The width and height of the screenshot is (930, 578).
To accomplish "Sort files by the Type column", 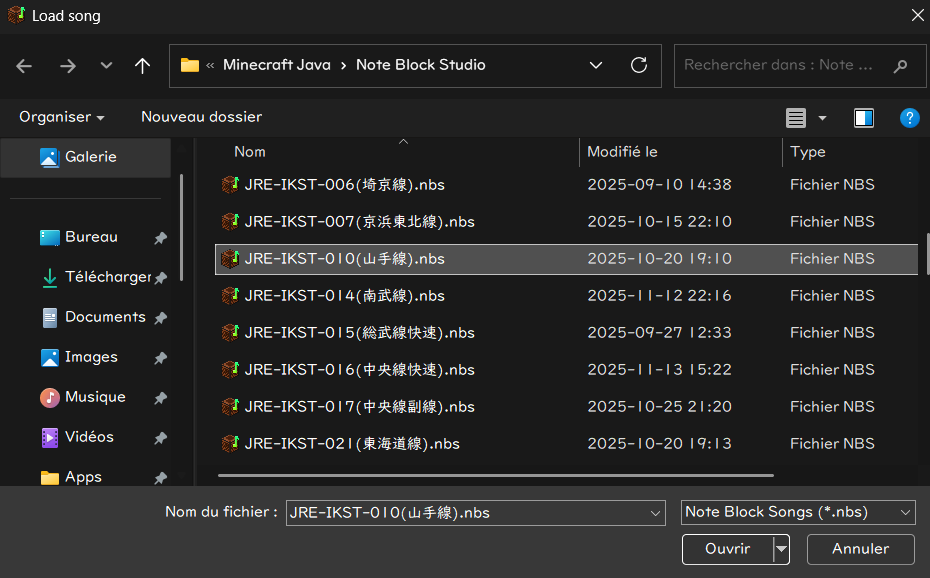I will click(808, 152).
